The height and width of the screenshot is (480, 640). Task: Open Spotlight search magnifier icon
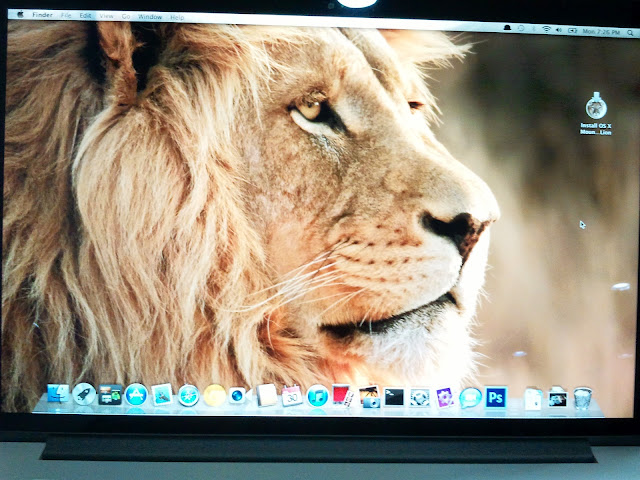pos(631,33)
